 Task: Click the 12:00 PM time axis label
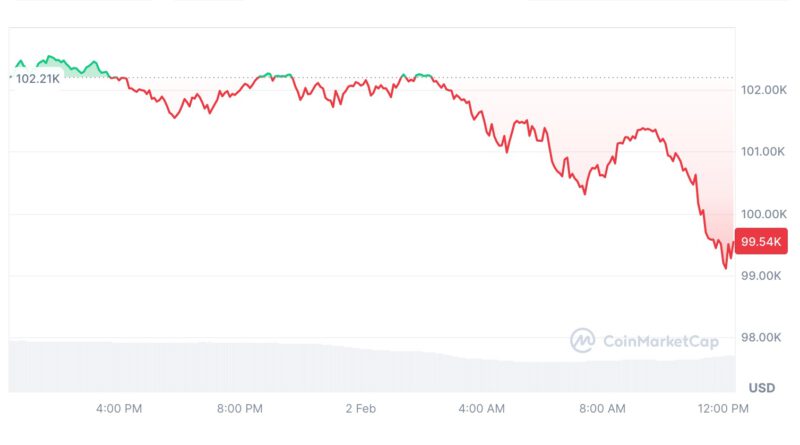point(724,408)
